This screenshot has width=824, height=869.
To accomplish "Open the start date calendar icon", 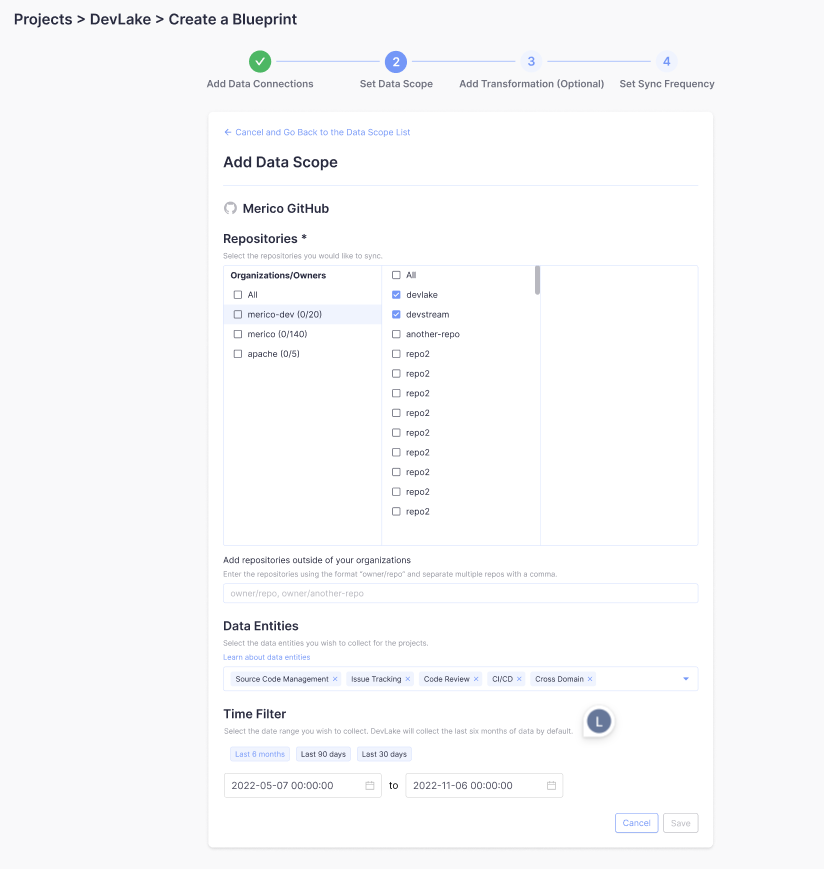I will (x=370, y=785).
